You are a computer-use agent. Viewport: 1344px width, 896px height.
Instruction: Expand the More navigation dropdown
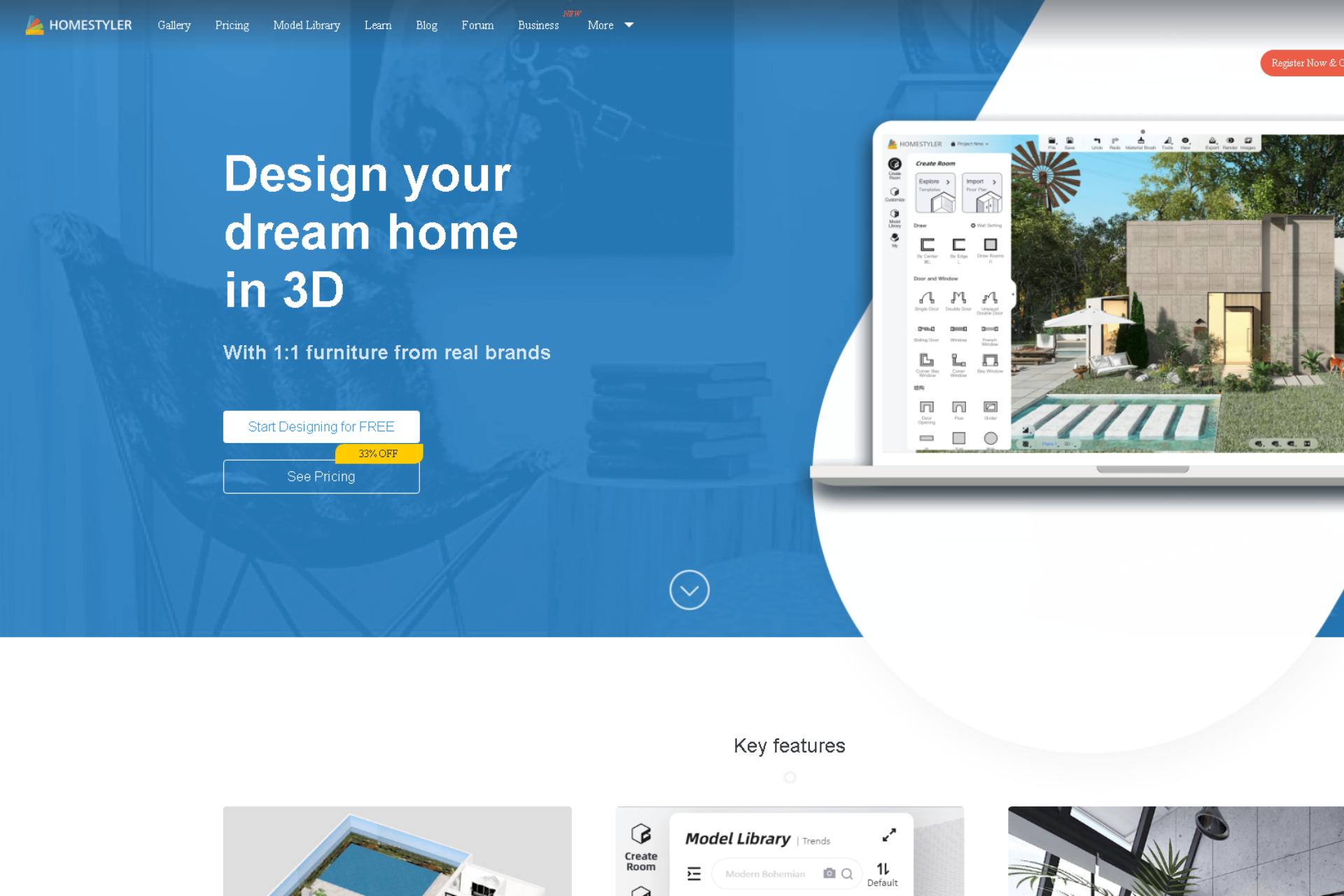tap(610, 25)
